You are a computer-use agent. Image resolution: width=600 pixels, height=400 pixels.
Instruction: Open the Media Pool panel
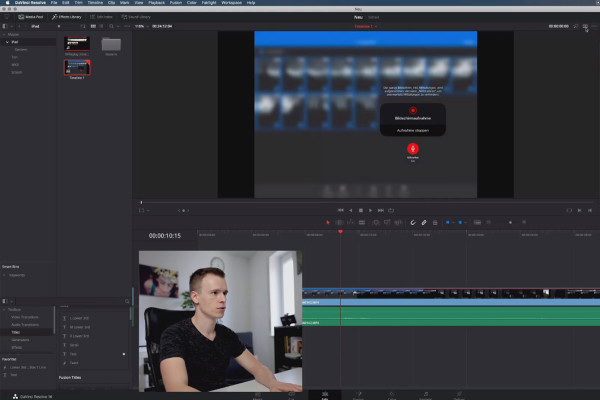pos(31,17)
